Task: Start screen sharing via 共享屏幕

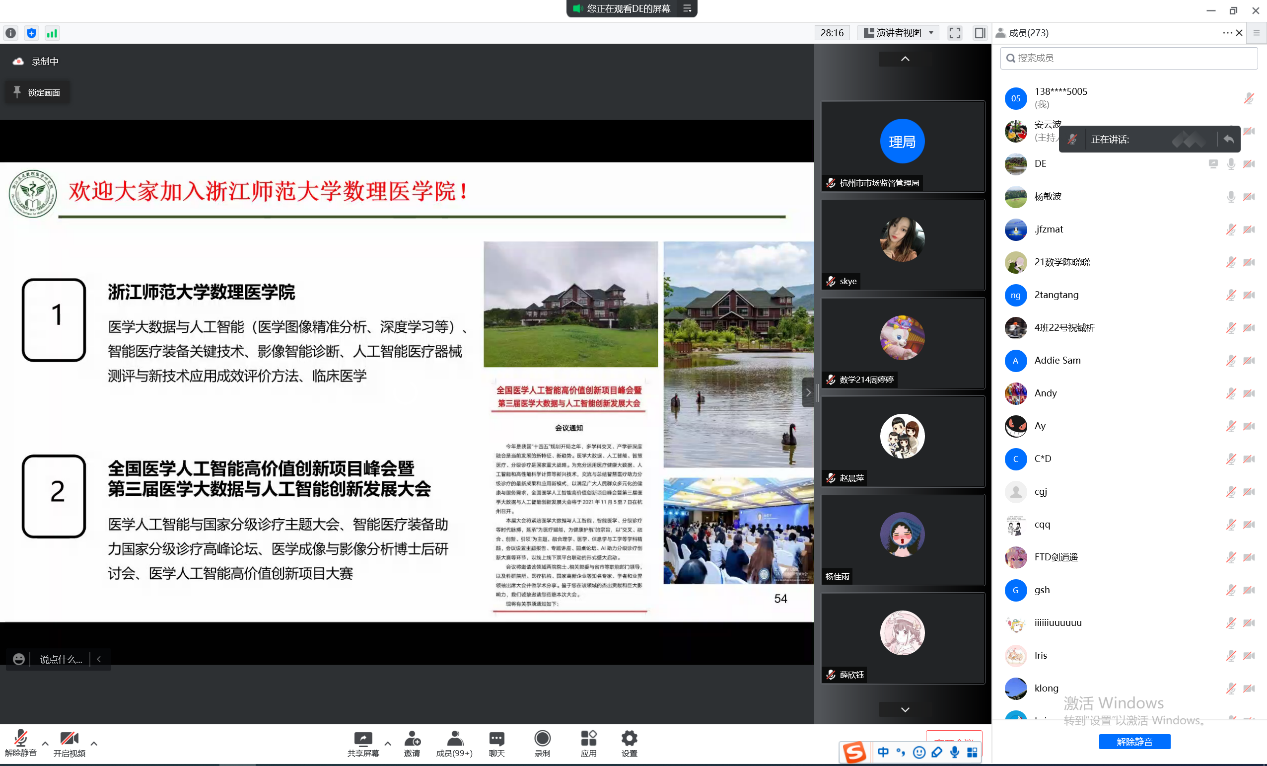Action: (363, 743)
